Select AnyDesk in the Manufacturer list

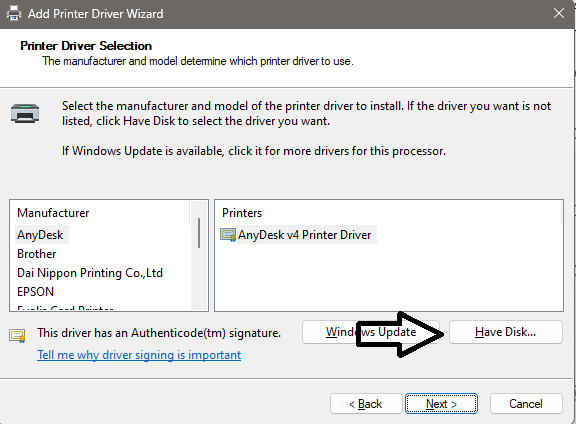[40, 235]
